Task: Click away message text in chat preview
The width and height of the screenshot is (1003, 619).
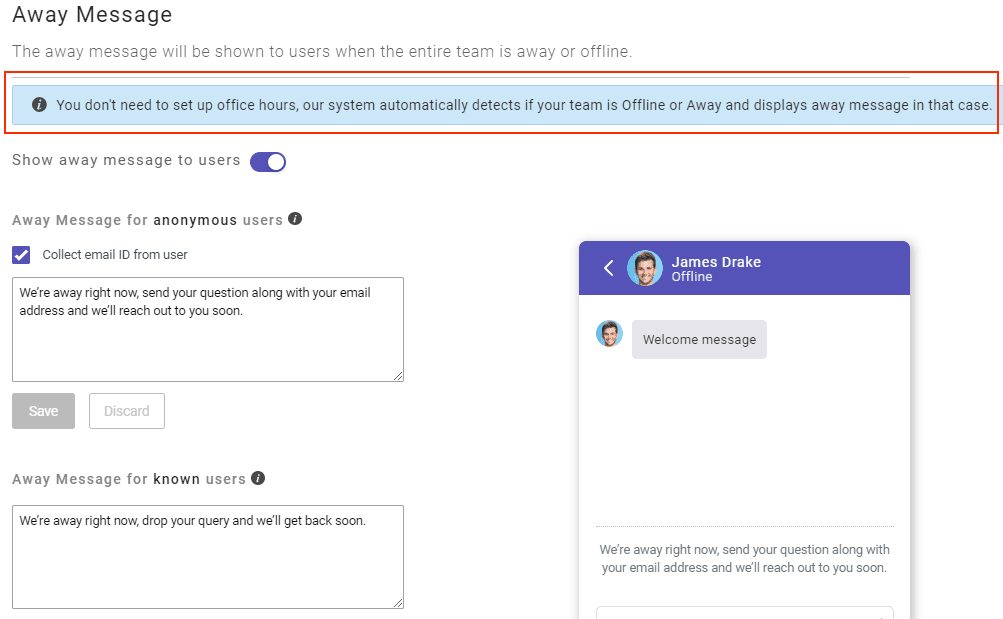Action: (x=744, y=558)
